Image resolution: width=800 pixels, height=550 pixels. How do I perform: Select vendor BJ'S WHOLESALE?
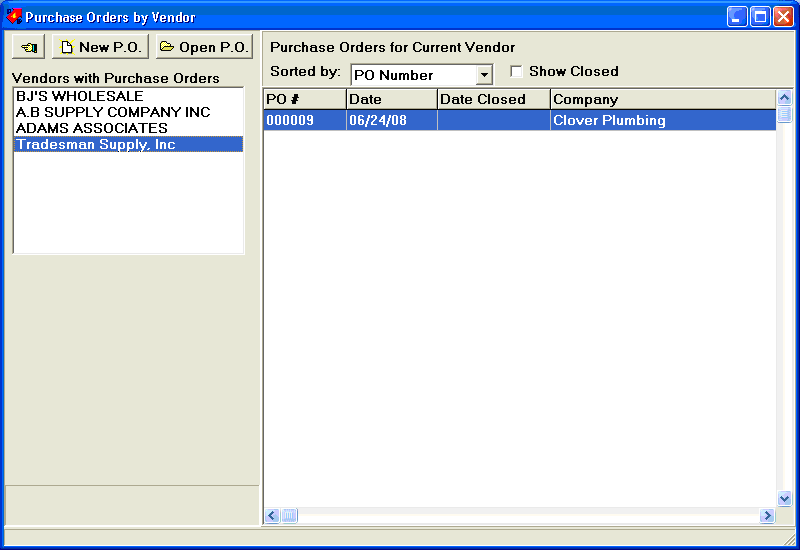pos(128,96)
